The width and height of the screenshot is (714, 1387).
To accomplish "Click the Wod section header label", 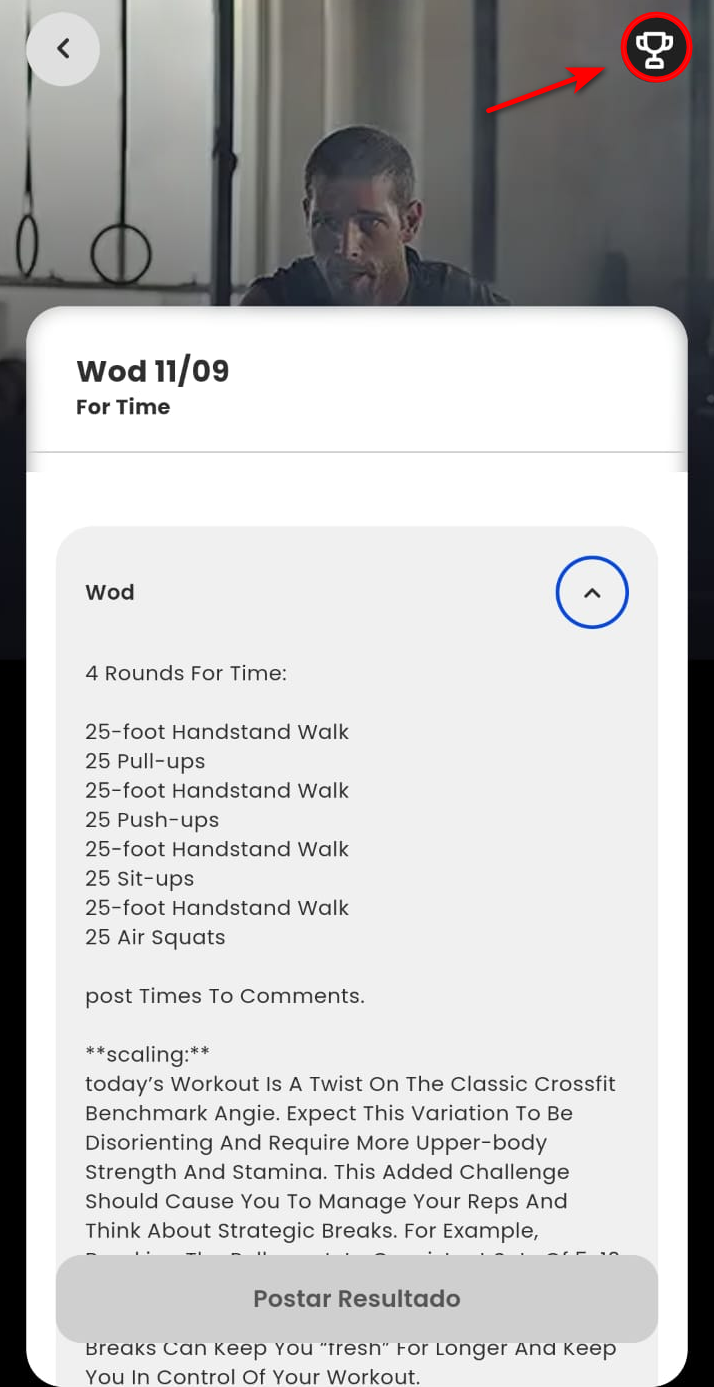I will [x=110, y=592].
